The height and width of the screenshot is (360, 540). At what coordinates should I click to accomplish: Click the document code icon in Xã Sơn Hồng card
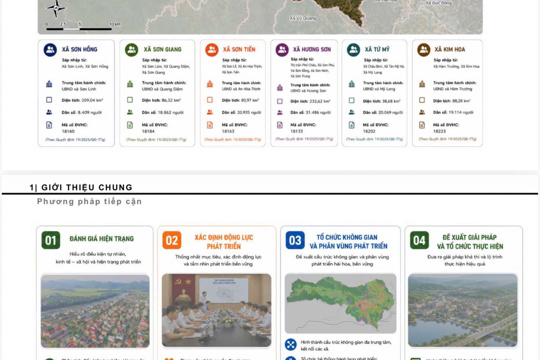49,125
